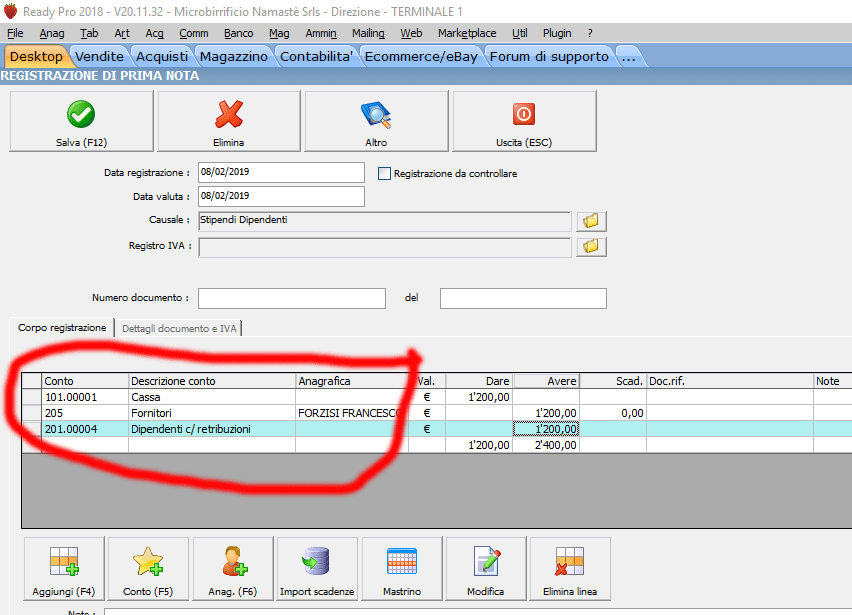Click the Causale field Stipendi Dipendenti
This screenshot has width=852, height=615.
click(x=385, y=221)
